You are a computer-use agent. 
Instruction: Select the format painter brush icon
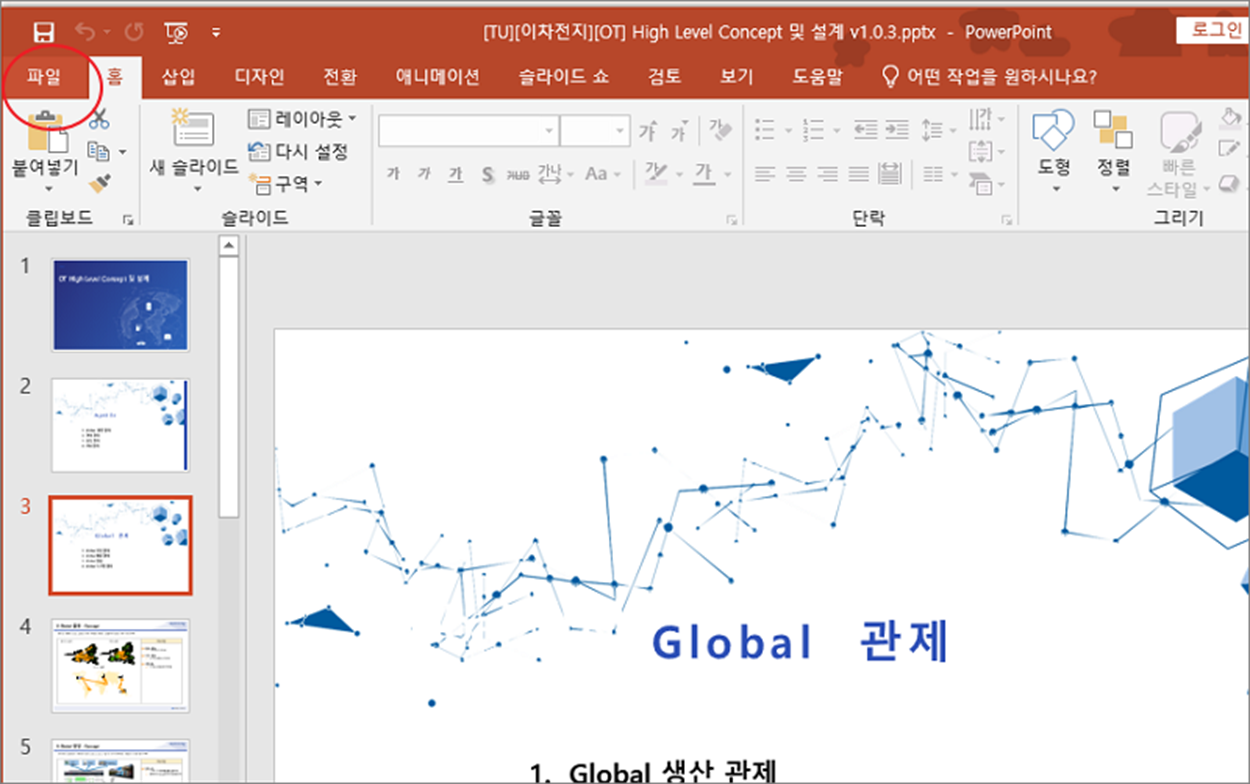click(99, 183)
